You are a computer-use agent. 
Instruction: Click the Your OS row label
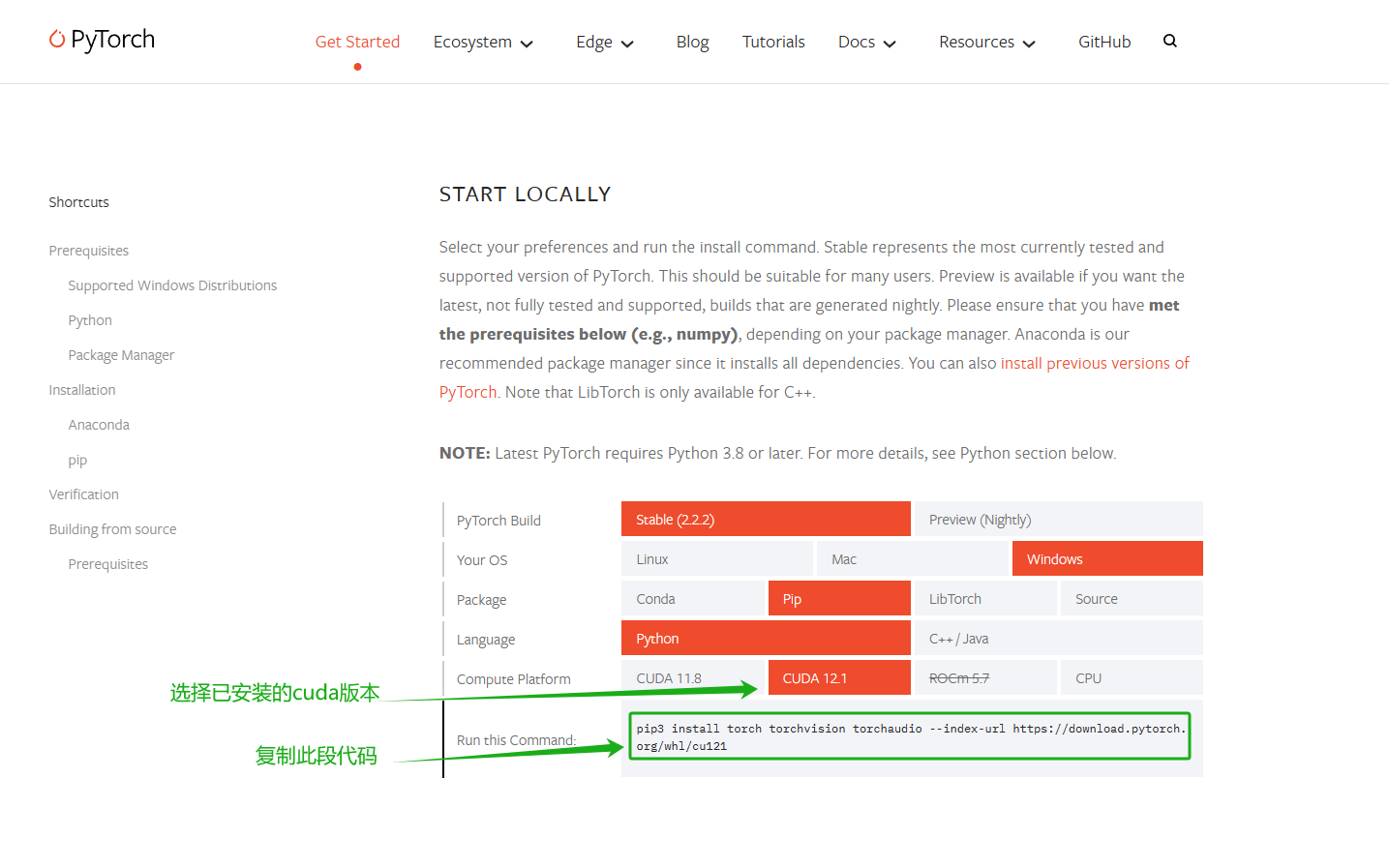coord(482,560)
